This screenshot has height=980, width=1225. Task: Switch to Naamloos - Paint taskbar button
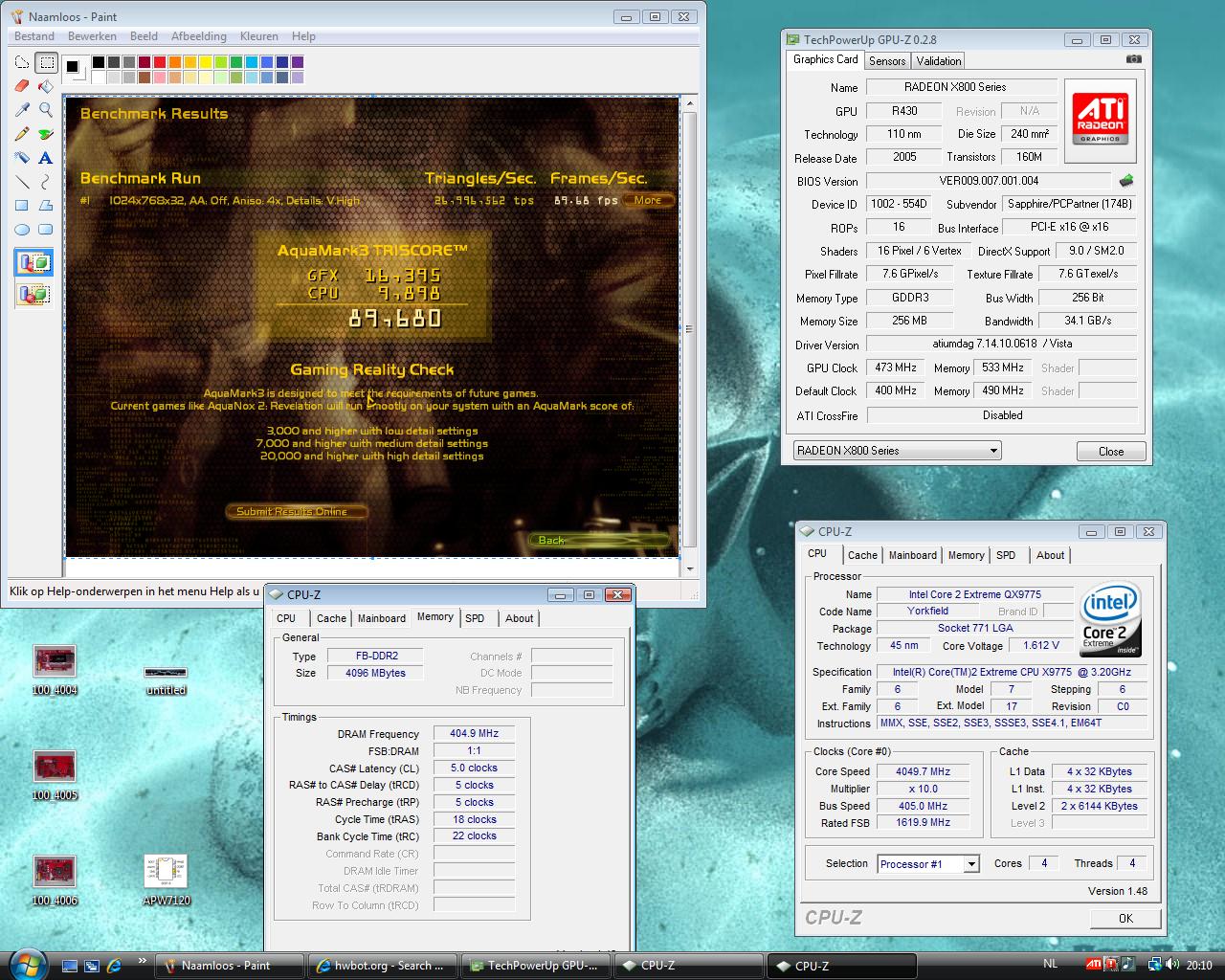(230, 966)
